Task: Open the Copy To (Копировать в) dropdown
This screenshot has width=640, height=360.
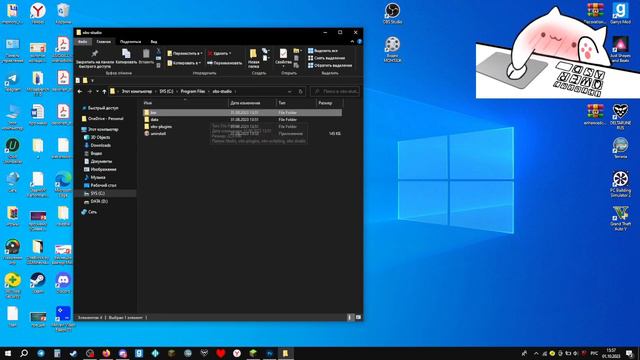Action: (184, 63)
